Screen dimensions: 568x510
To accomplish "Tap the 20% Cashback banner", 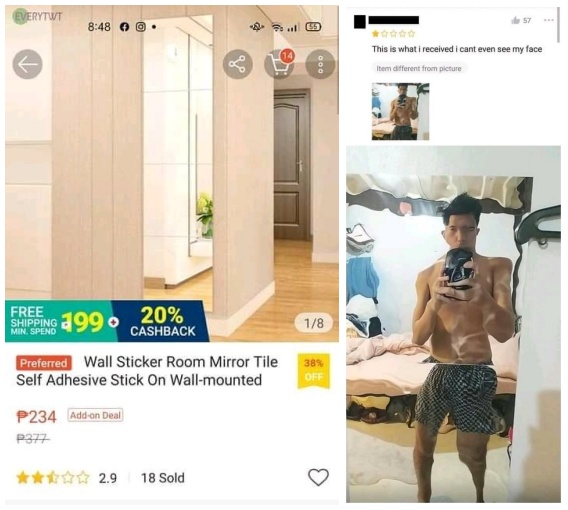I will click(x=162, y=321).
